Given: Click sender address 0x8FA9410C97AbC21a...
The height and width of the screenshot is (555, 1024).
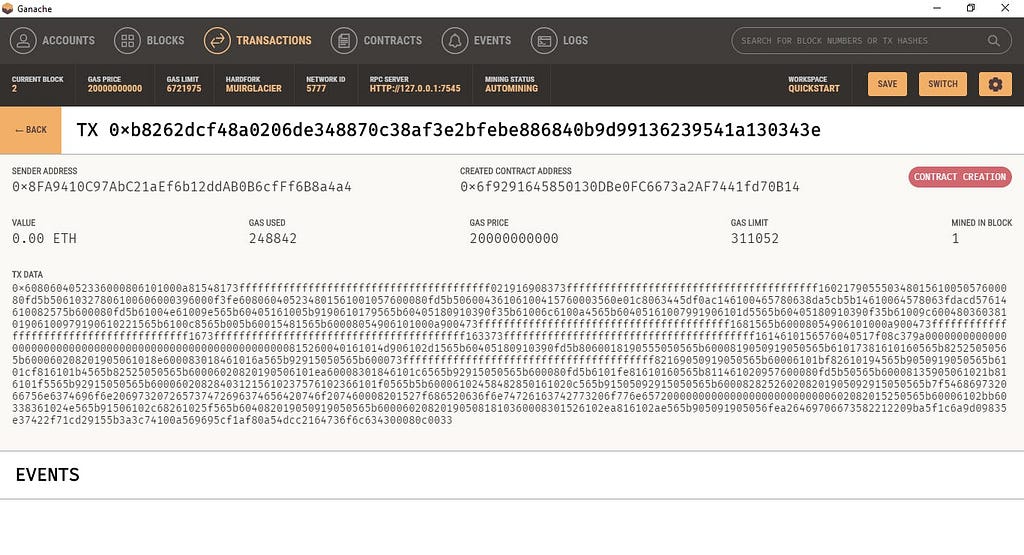Looking at the screenshot, I should pyautogui.click(x=182, y=187).
